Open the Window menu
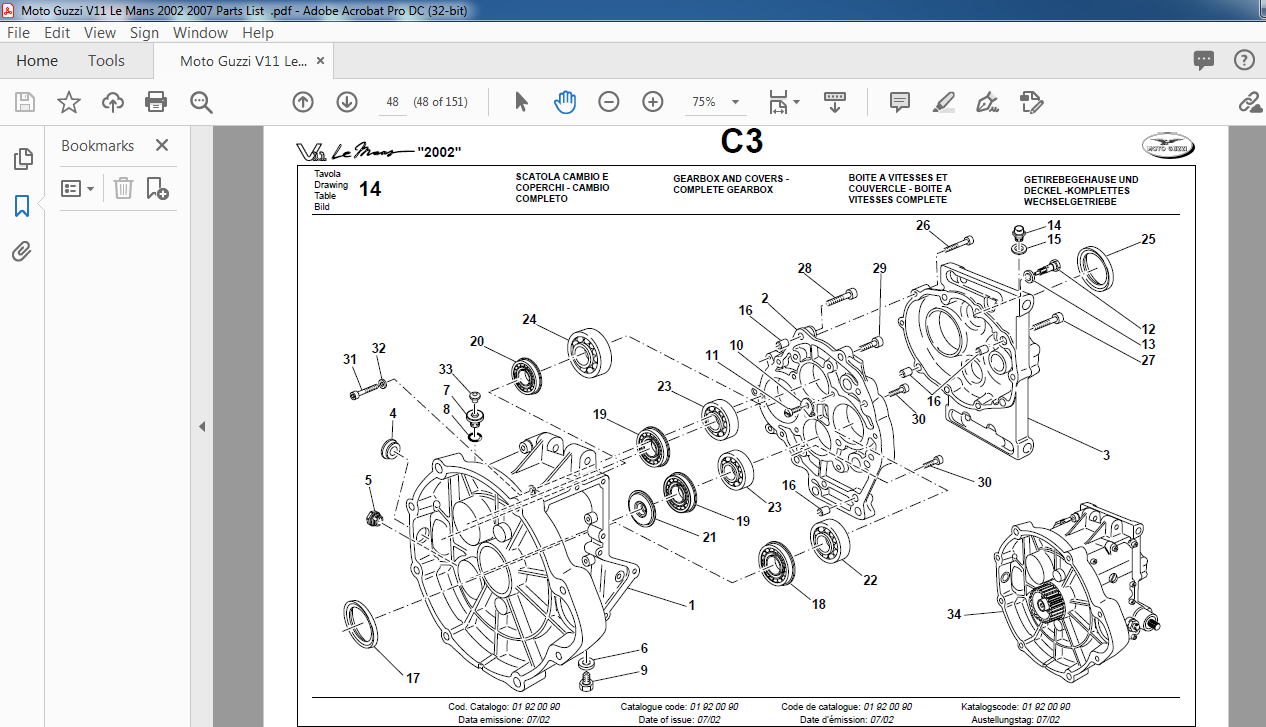Screen dimensions: 1266x727 click(x=200, y=32)
